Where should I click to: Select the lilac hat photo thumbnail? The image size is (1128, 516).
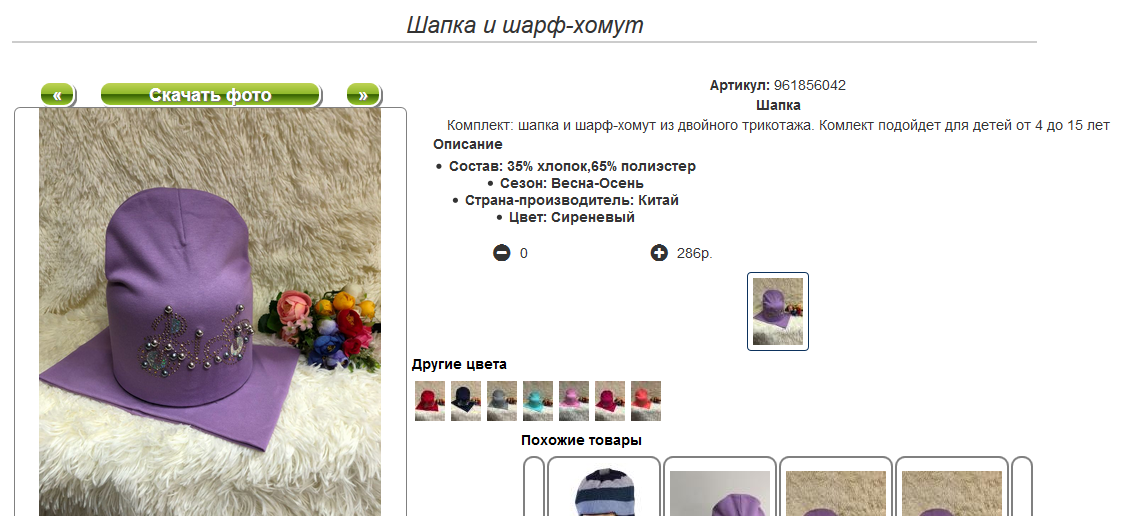(x=778, y=312)
